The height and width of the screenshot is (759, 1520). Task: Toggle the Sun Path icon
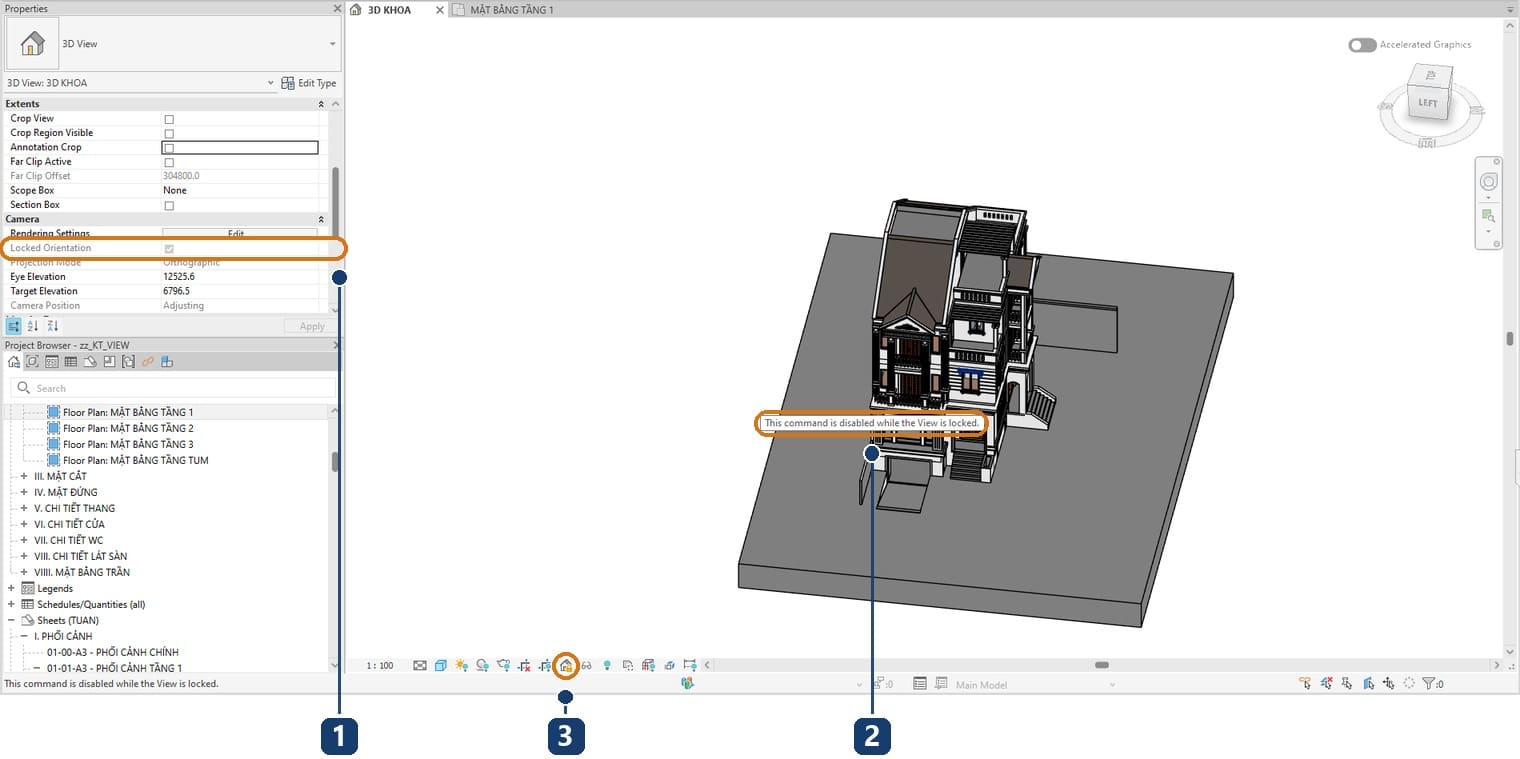462,665
